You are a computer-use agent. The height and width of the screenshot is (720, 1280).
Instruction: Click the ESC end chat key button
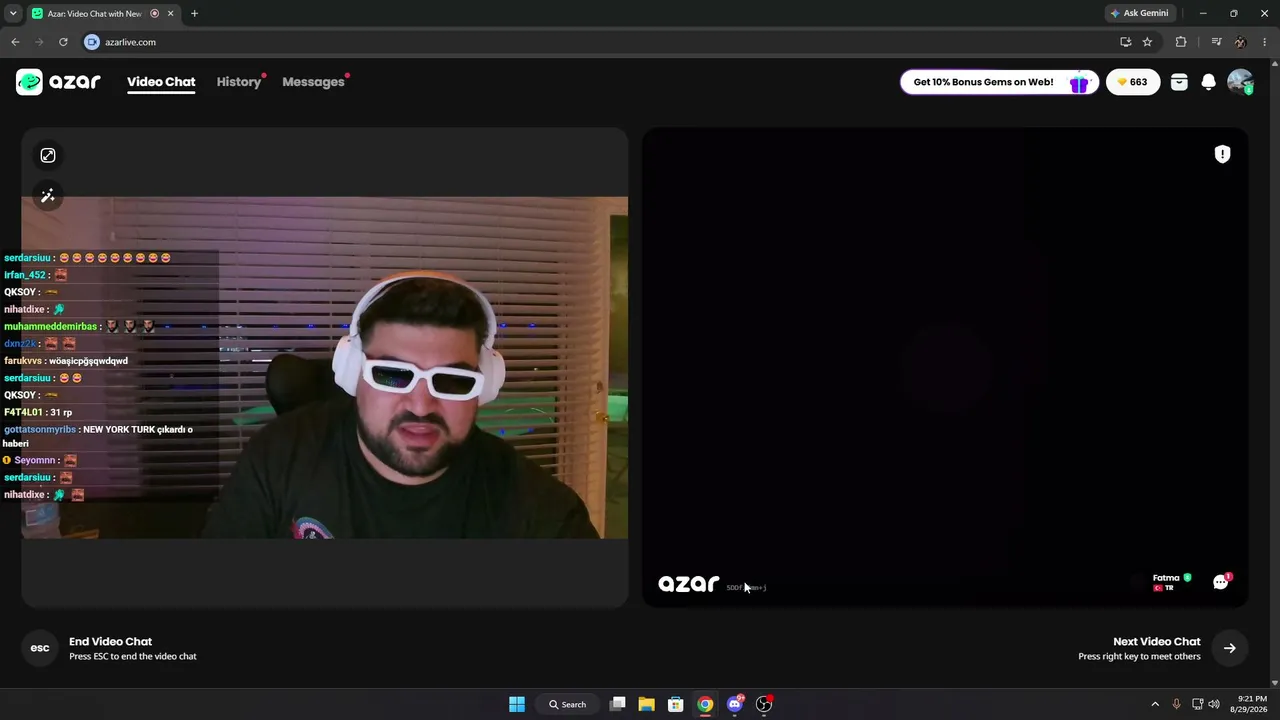pos(40,648)
